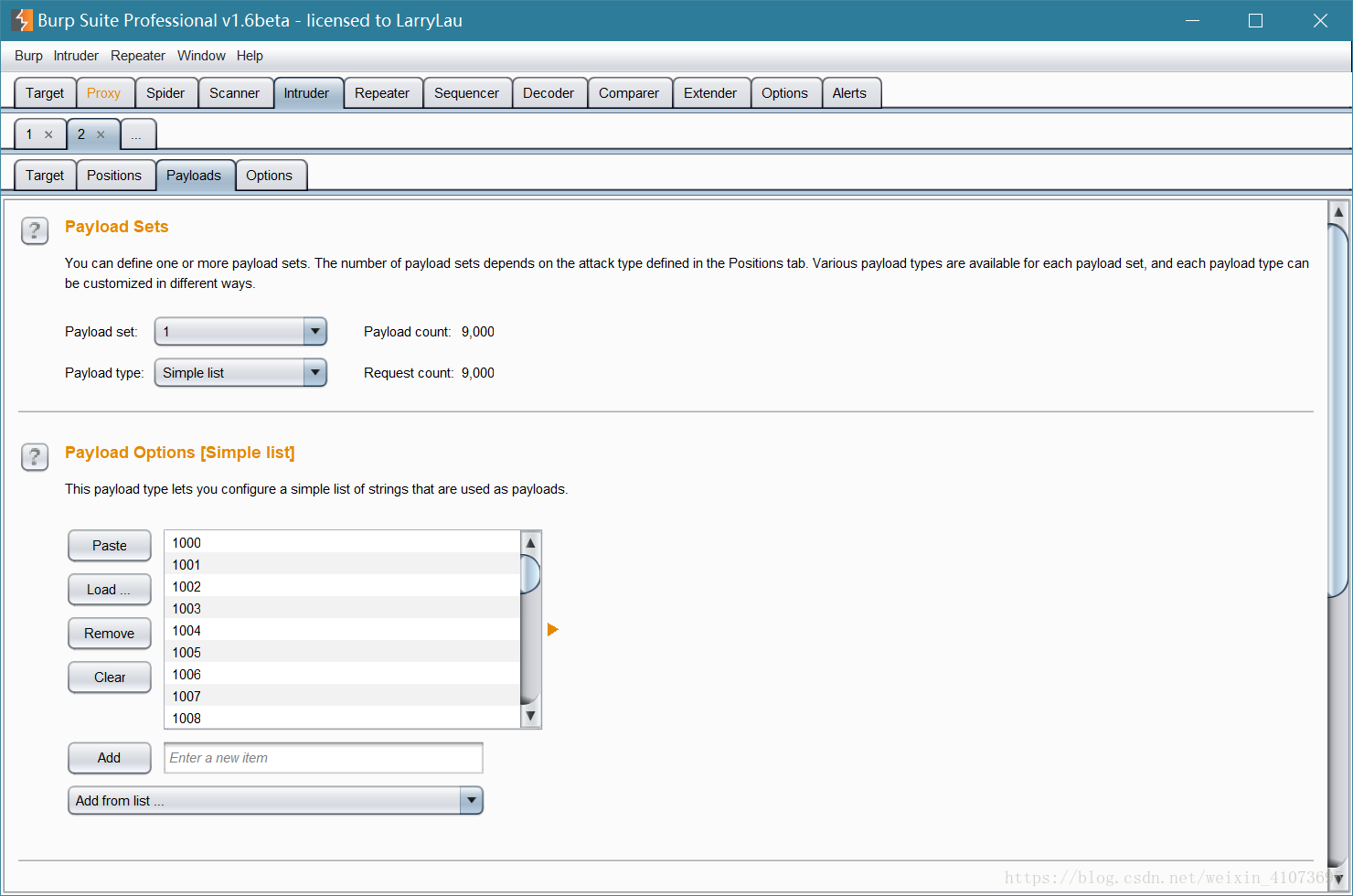Select payload item 1006
The image size is (1353, 896).
click(x=342, y=674)
